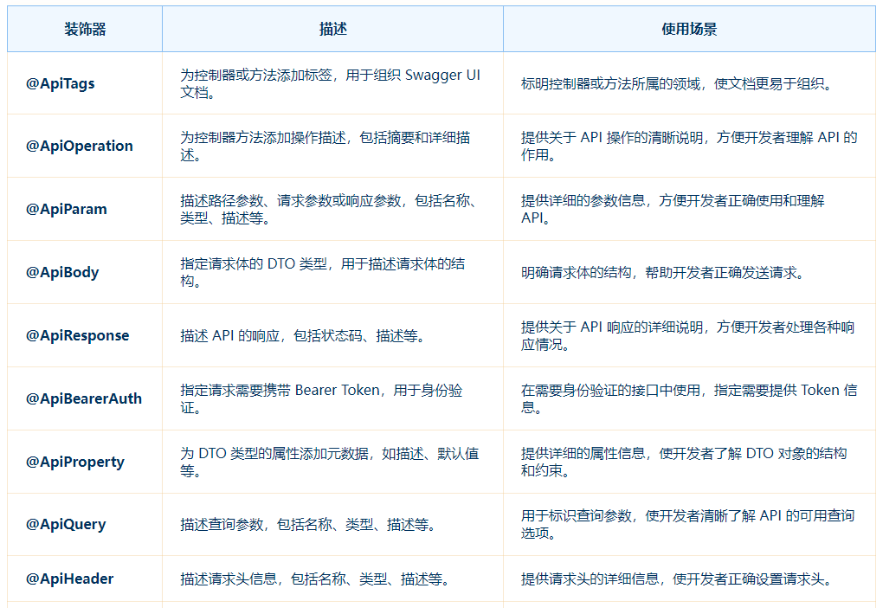Click usage text 明确请求体的结构

[x=663, y=272]
